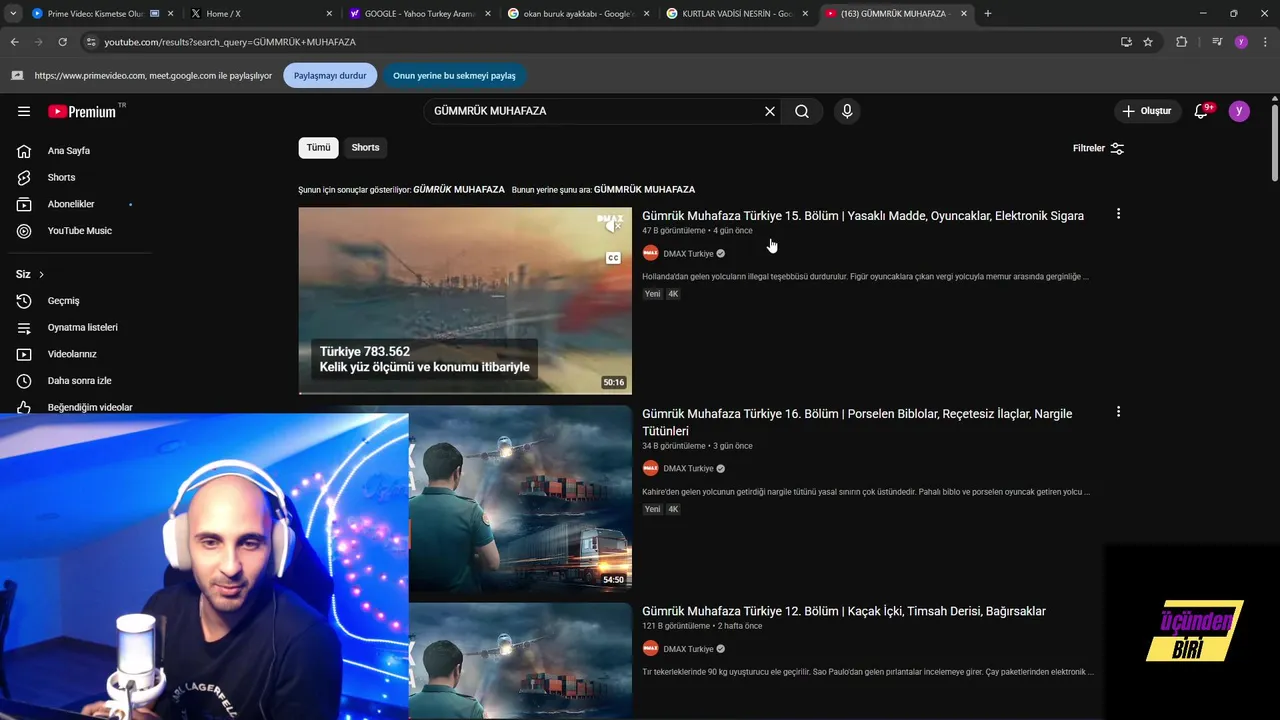Click DMAX avatar under 12. Bölüm

pos(650,648)
